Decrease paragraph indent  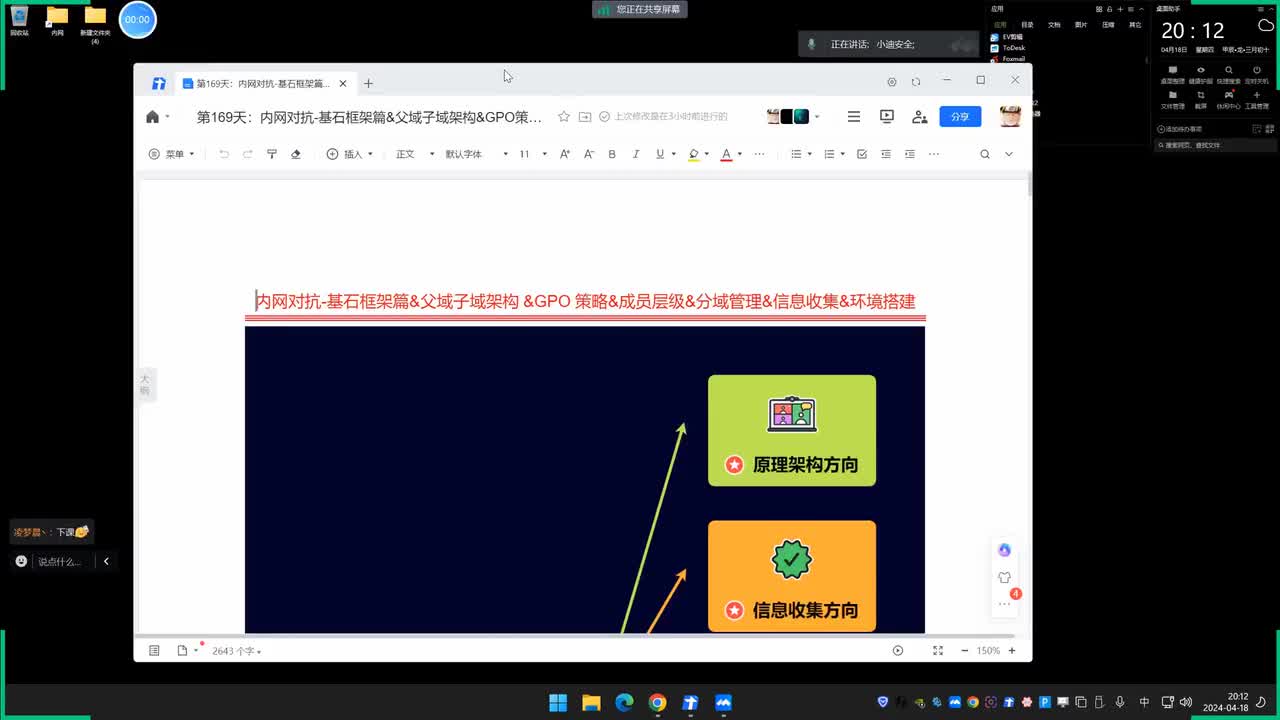[x=886, y=154]
